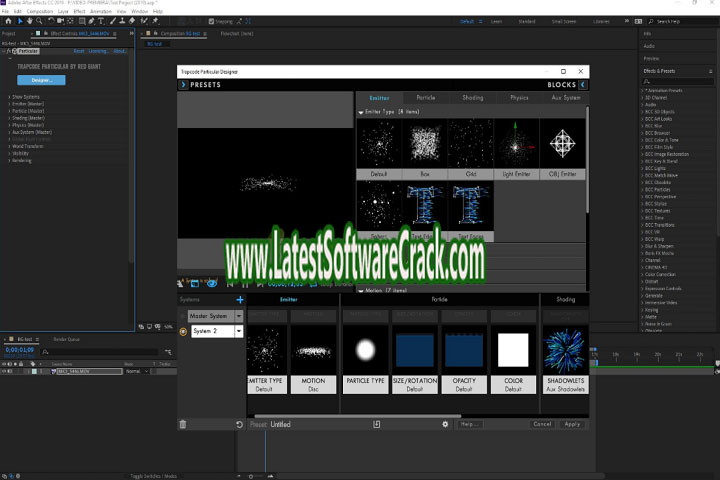The width and height of the screenshot is (720, 480).
Task: Toggle video eye for MK3 layer in timeline
Action: point(4,371)
